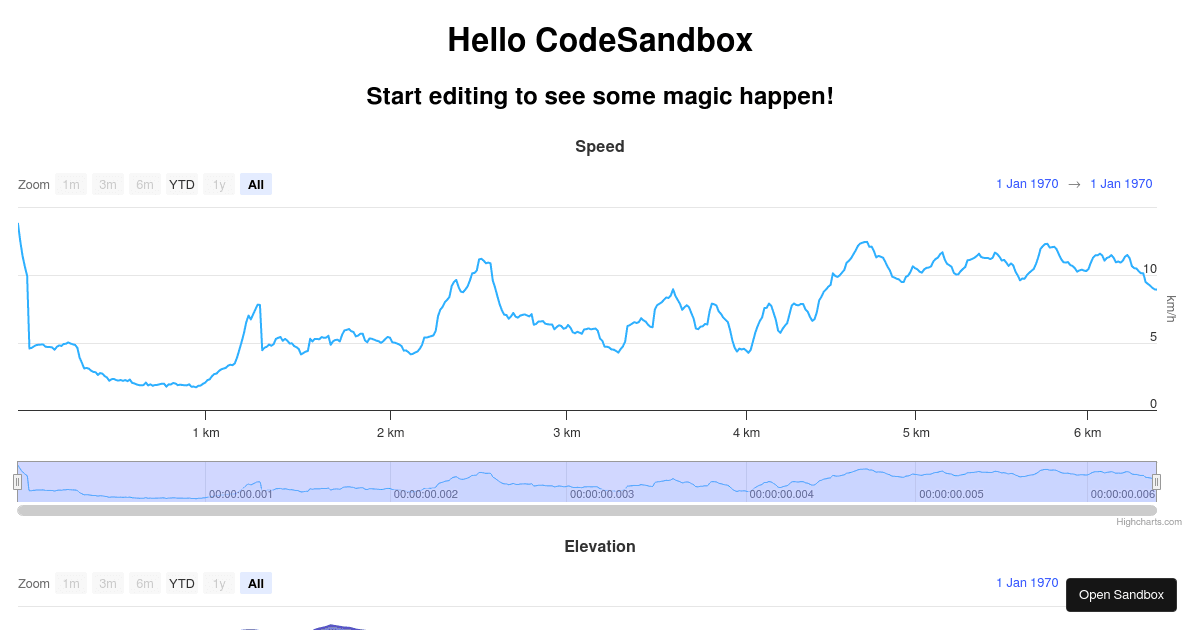The height and width of the screenshot is (630, 1200).
Task: Activate All zoom on the Elevation chart
Action: coord(256,583)
